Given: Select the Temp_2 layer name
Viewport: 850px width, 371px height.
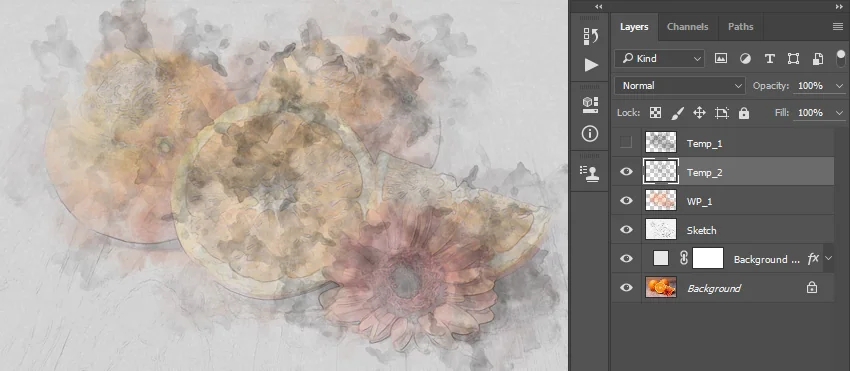Looking at the screenshot, I should [x=704, y=172].
